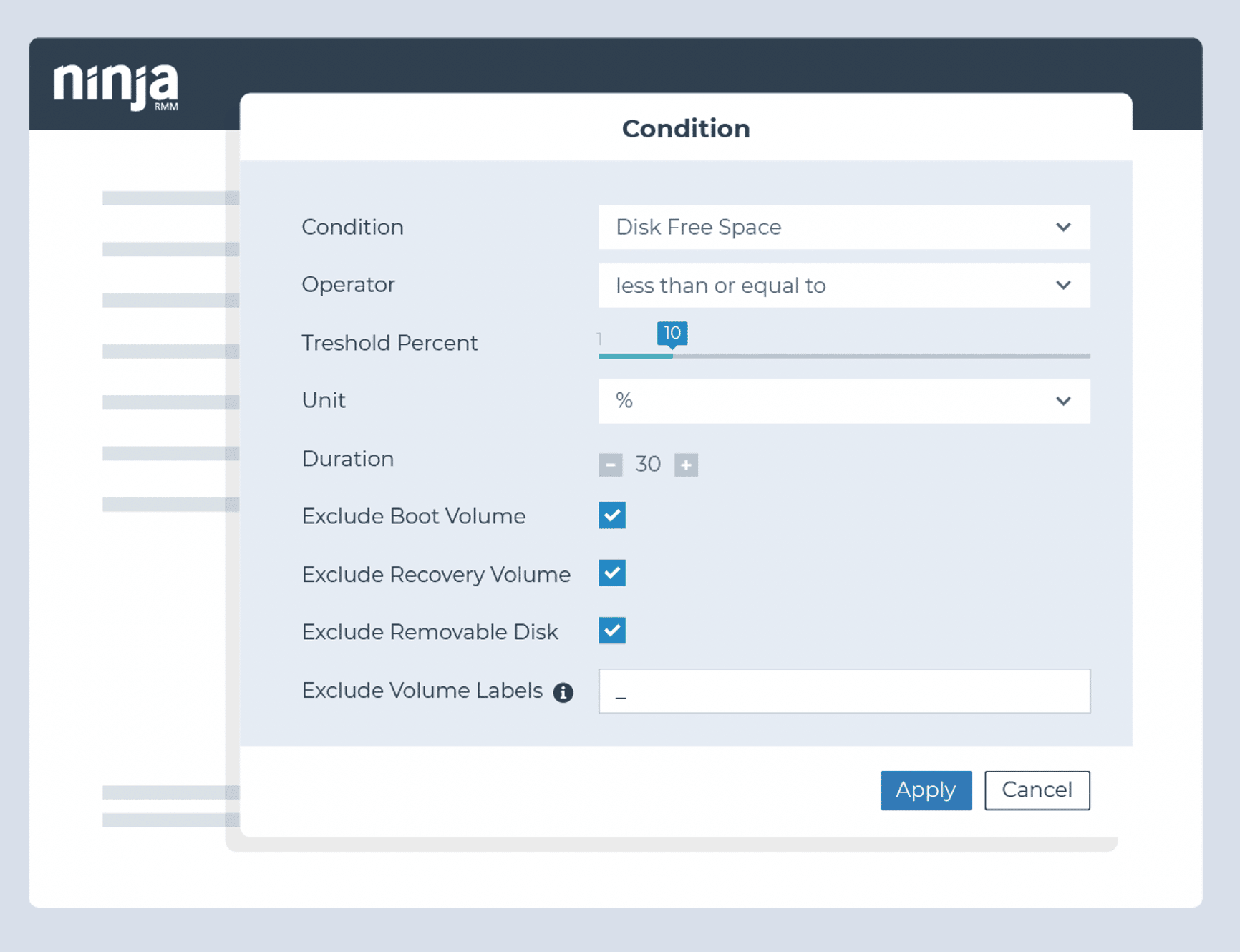Click the chevron on the Unit dropdown
This screenshot has width=1240, height=952.
click(1064, 401)
